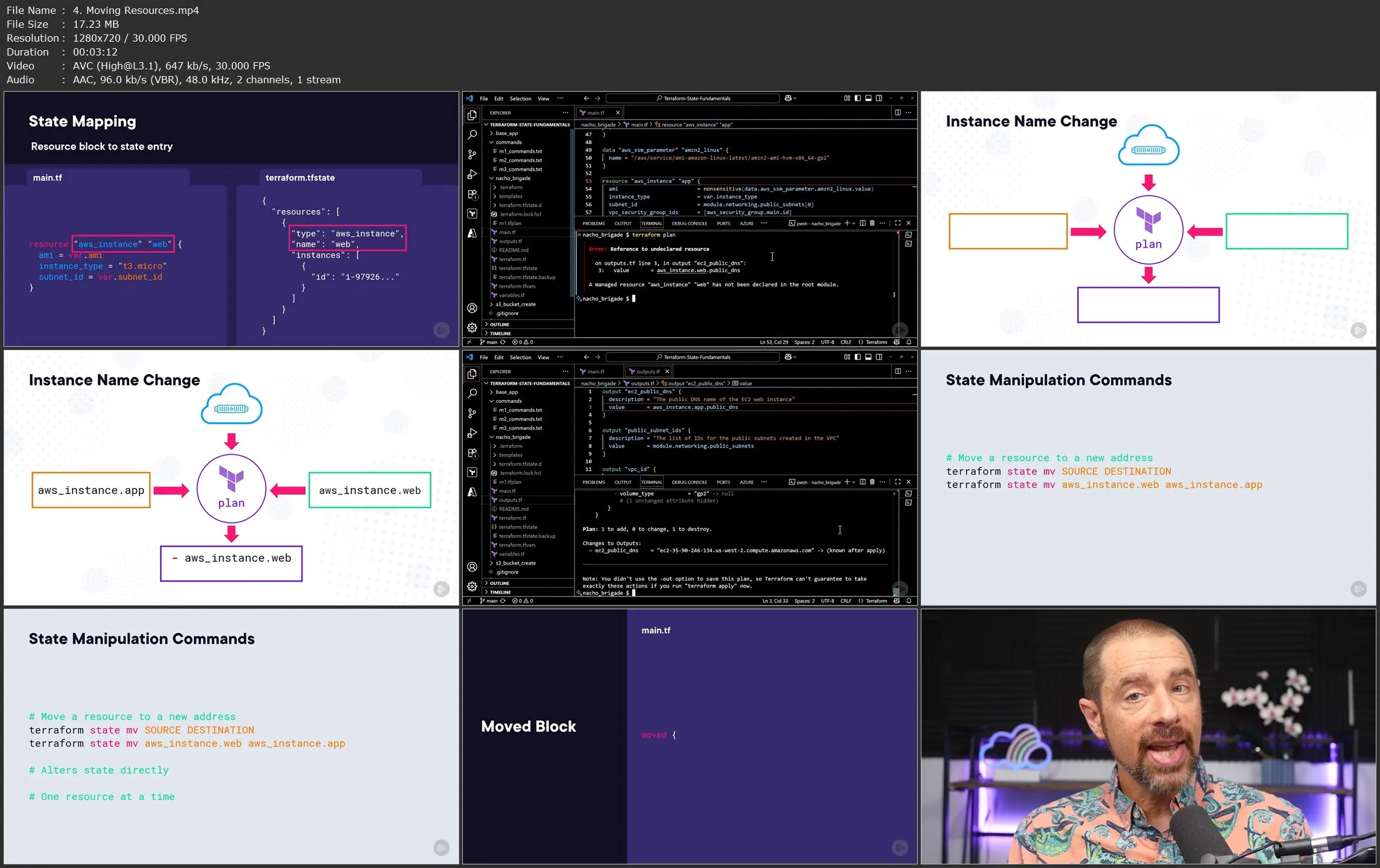Open Source Control in the outputs.tf frame

pyautogui.click(x=472, y=413)
